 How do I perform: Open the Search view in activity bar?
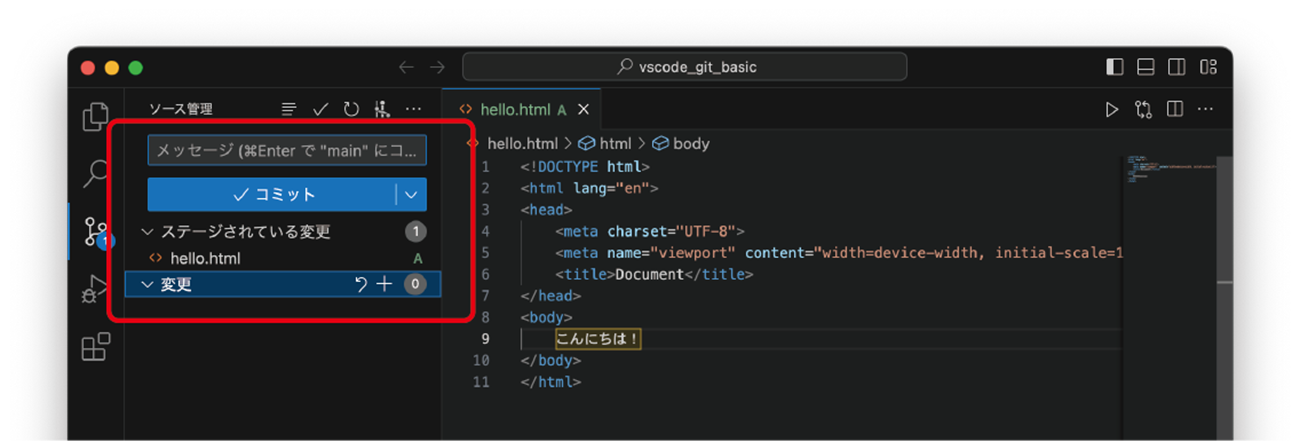[x=95, y=173]
